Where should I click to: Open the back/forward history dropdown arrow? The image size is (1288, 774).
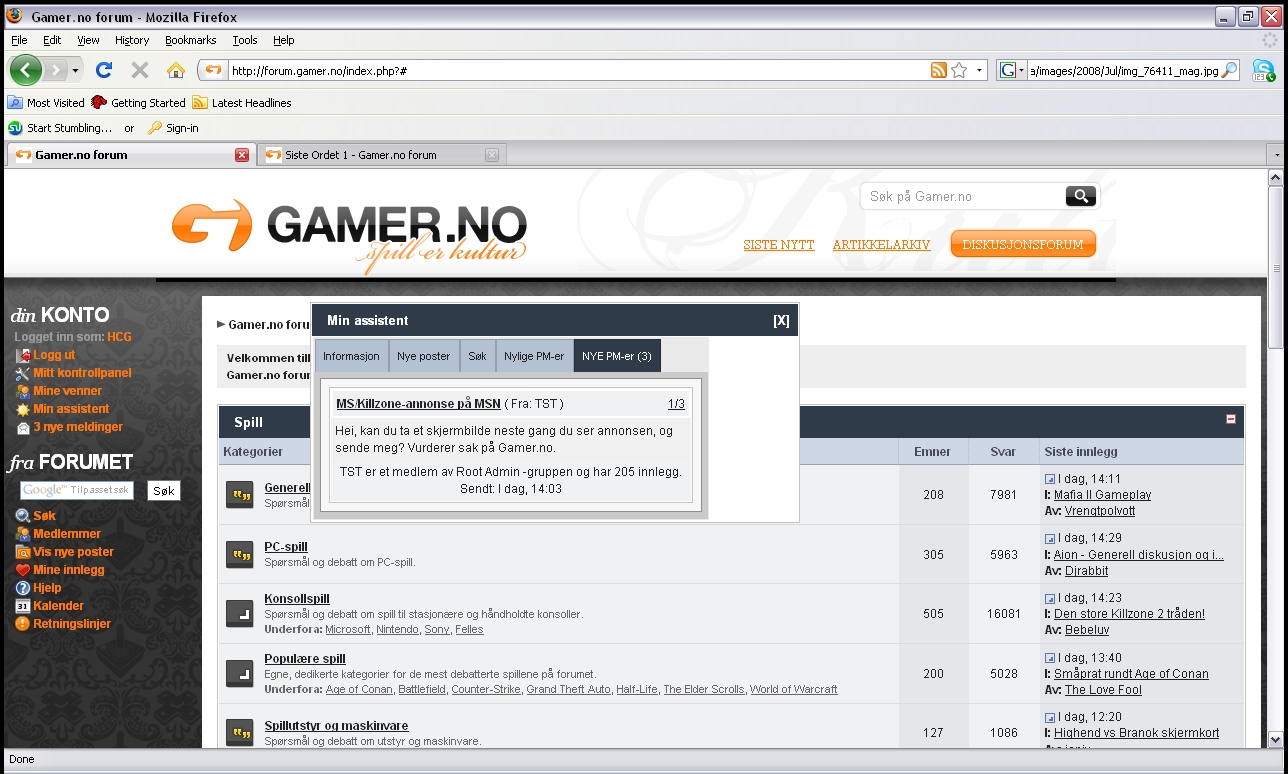tap(76, 71)
